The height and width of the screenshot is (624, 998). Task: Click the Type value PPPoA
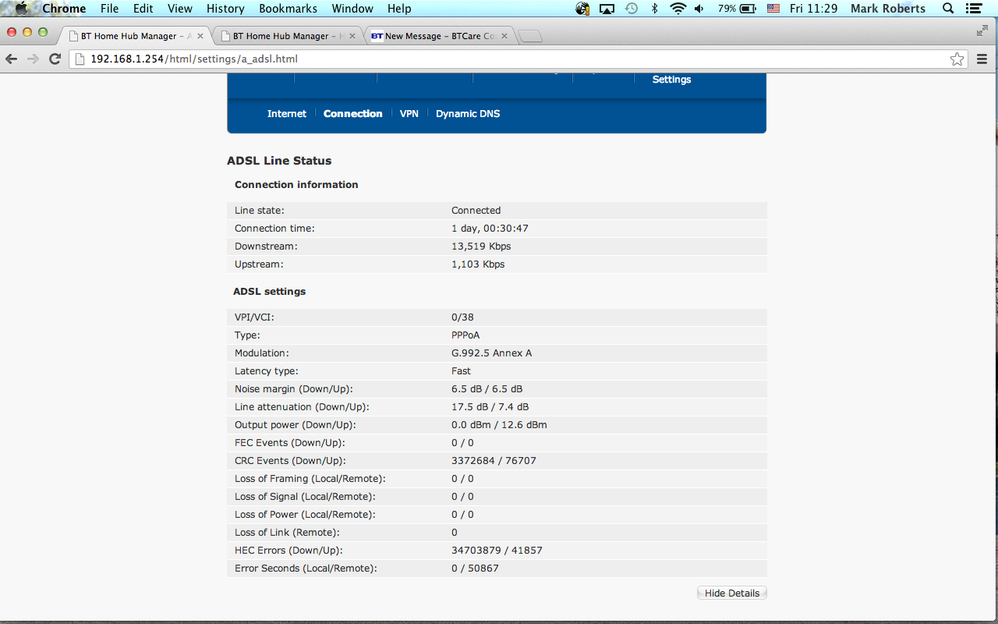click(x=466, y=335)
